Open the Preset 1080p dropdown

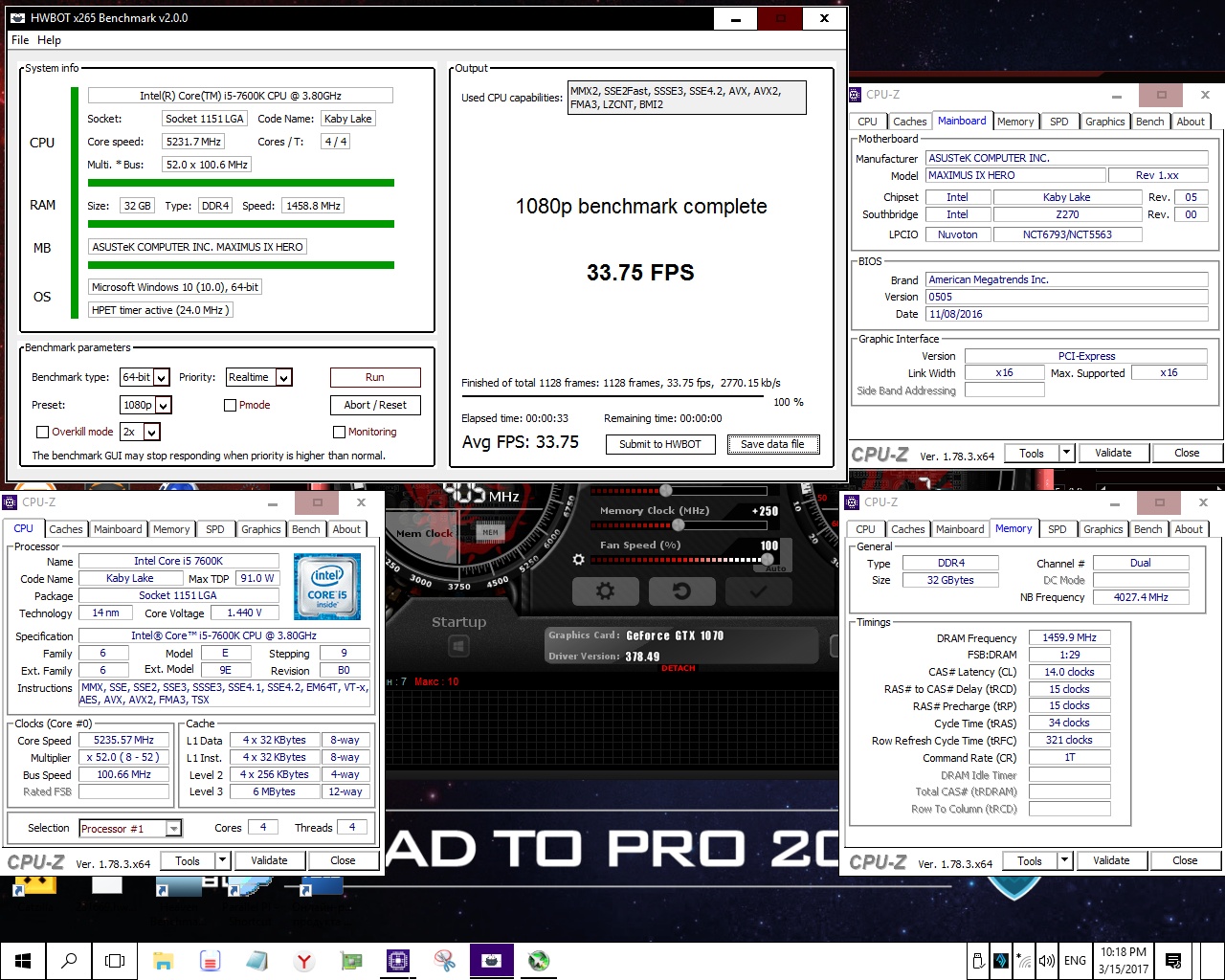pos(145,405)
